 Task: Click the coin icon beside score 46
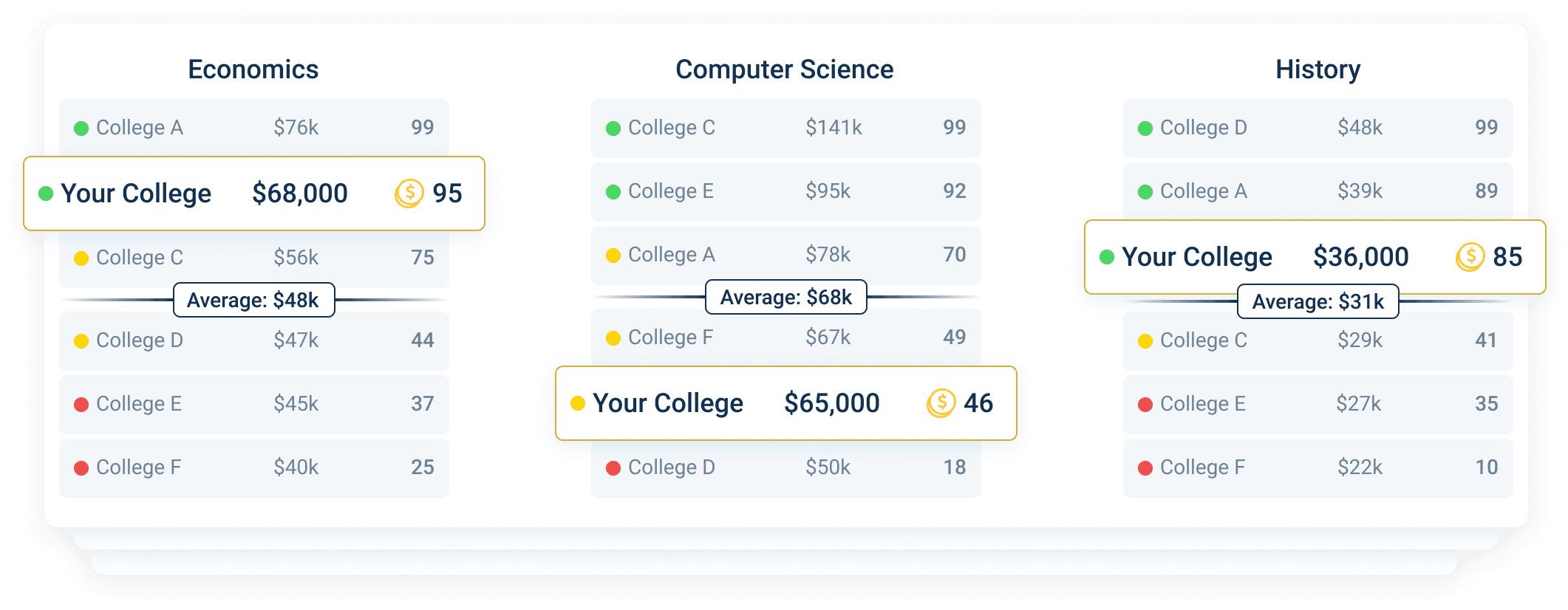tap(941, 403)
